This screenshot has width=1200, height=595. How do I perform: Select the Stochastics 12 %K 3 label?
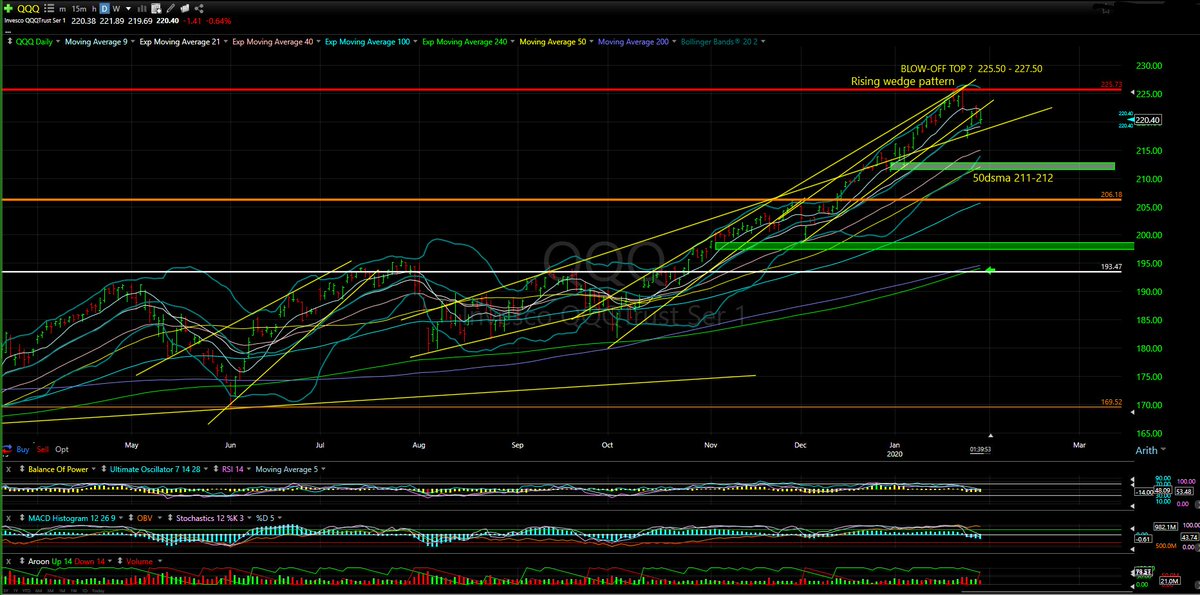(x=210, y=518)
